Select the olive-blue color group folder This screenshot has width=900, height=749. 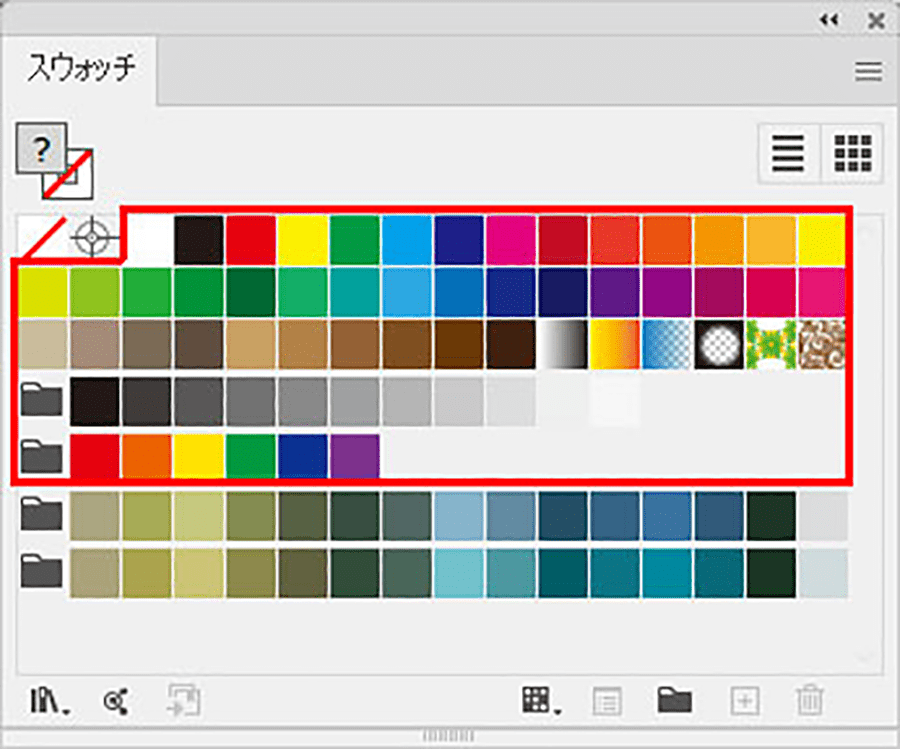pyautogui.click(x=42, y=514)
